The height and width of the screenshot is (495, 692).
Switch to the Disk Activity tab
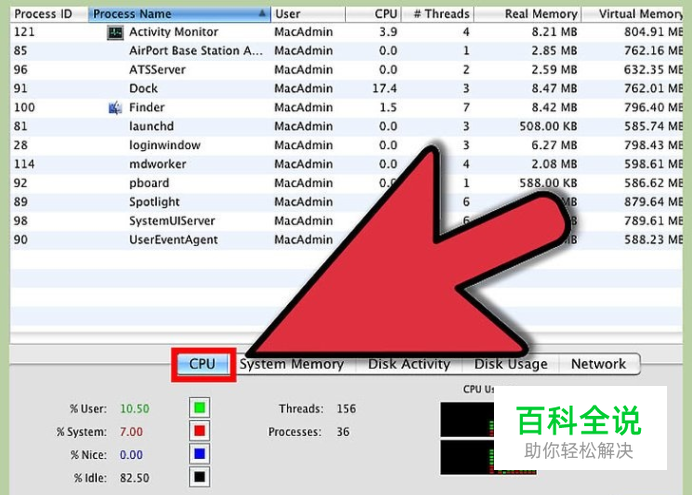[409, 364]
